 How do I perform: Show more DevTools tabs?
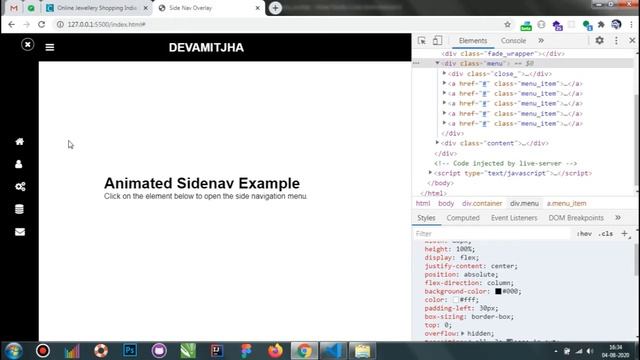click(x=541, y=41)
